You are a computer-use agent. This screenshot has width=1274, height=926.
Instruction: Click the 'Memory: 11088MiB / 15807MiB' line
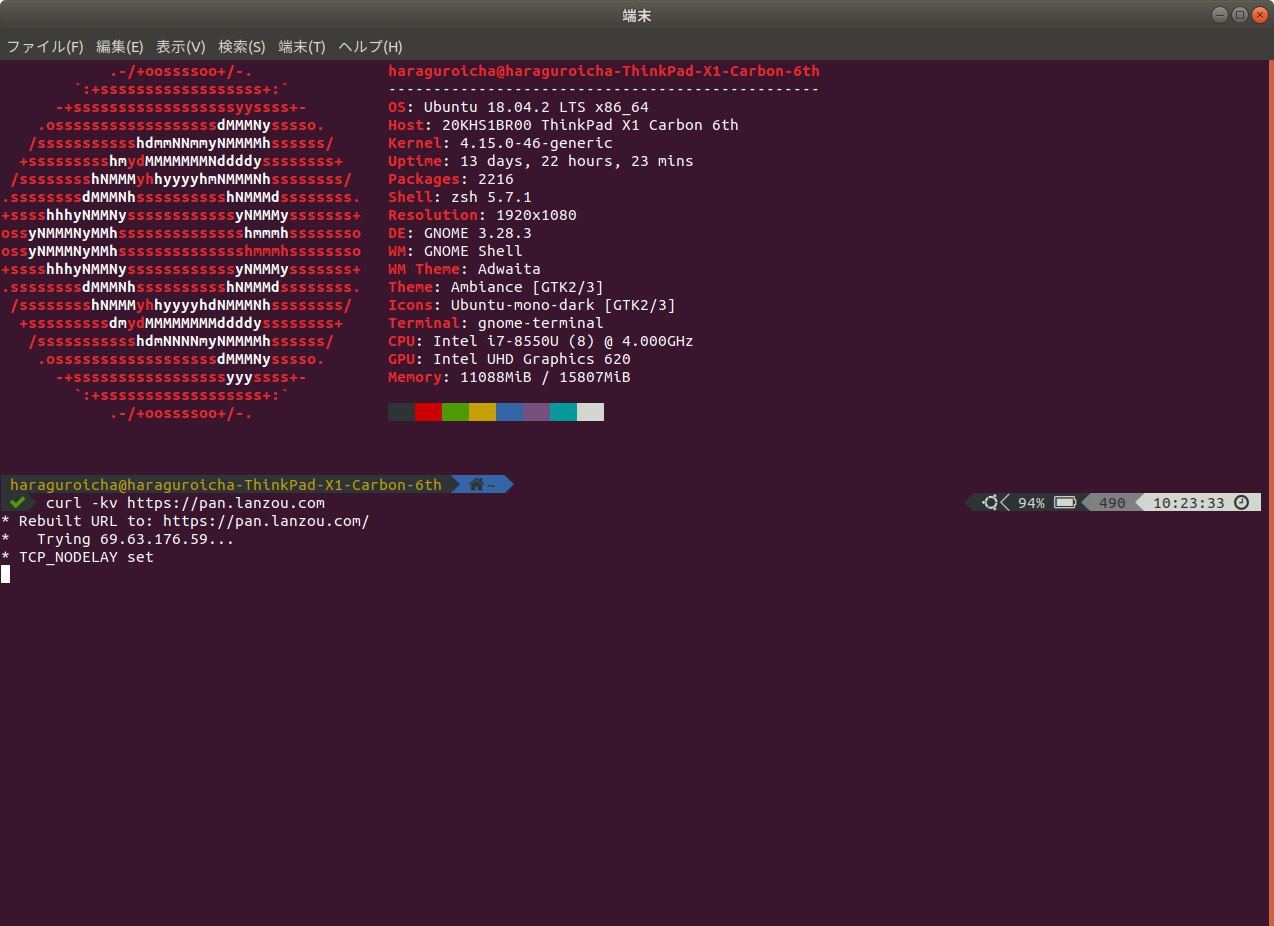pos(509,377)
